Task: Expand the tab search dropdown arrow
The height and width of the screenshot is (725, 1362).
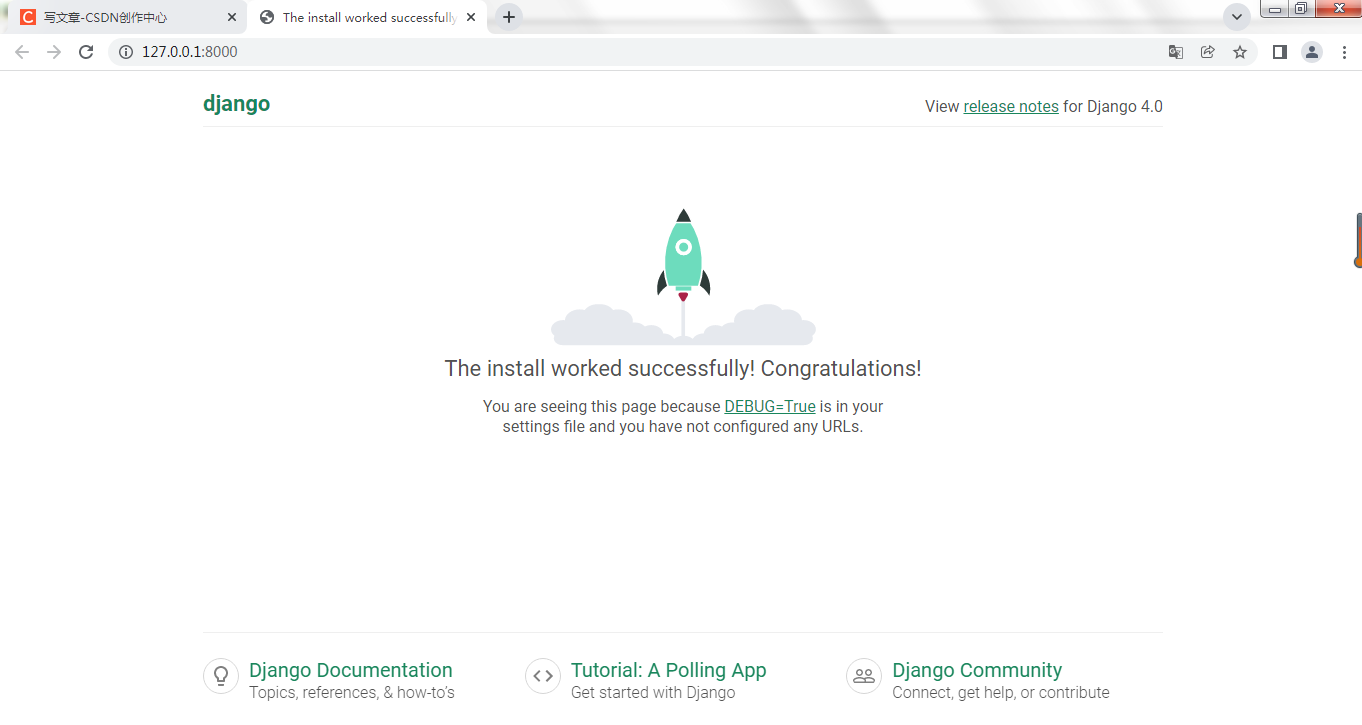Action: coord(1237,17)
